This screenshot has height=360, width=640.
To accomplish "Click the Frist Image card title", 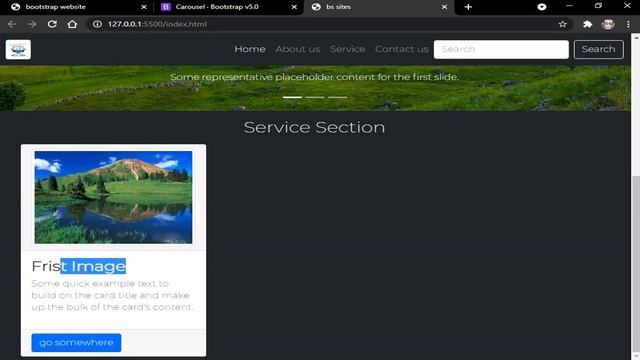I will tap(78, 266).
